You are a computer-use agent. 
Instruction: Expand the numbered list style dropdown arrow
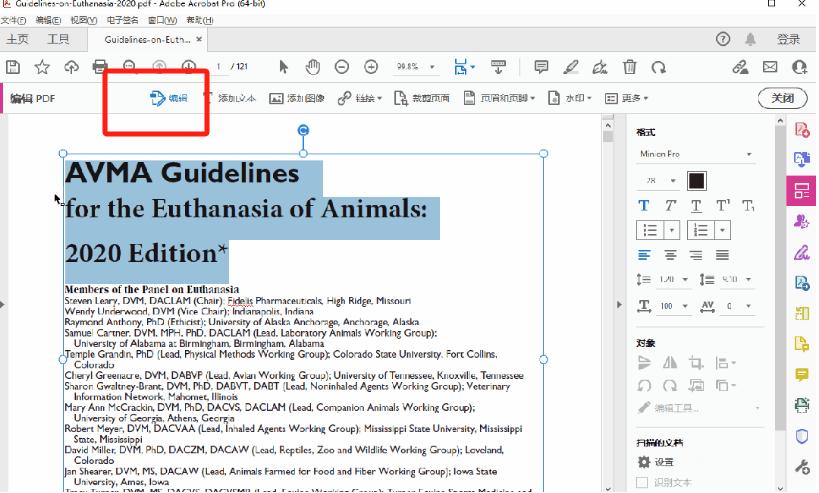pyautogui.click(x=722, y=230)
